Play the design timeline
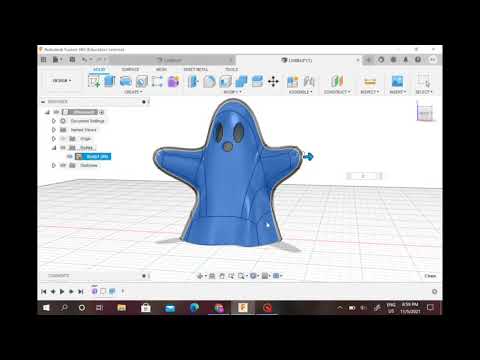This screenshot has height=360, width=480. point(62,291)
